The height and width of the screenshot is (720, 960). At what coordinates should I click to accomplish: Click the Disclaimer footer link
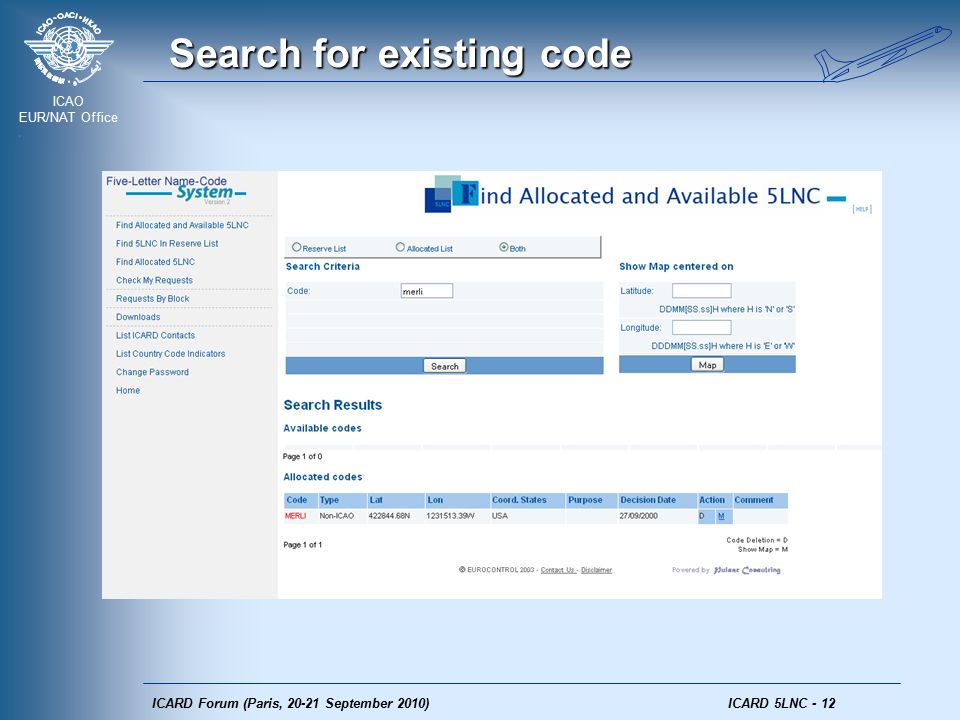click(x=596, y=570)
